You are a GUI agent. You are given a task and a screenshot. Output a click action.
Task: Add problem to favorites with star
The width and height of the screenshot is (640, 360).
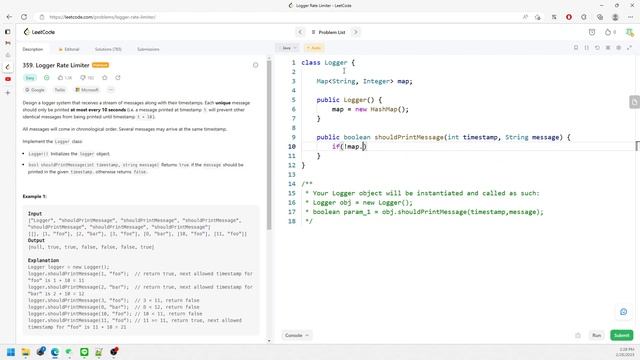(105, 78)
